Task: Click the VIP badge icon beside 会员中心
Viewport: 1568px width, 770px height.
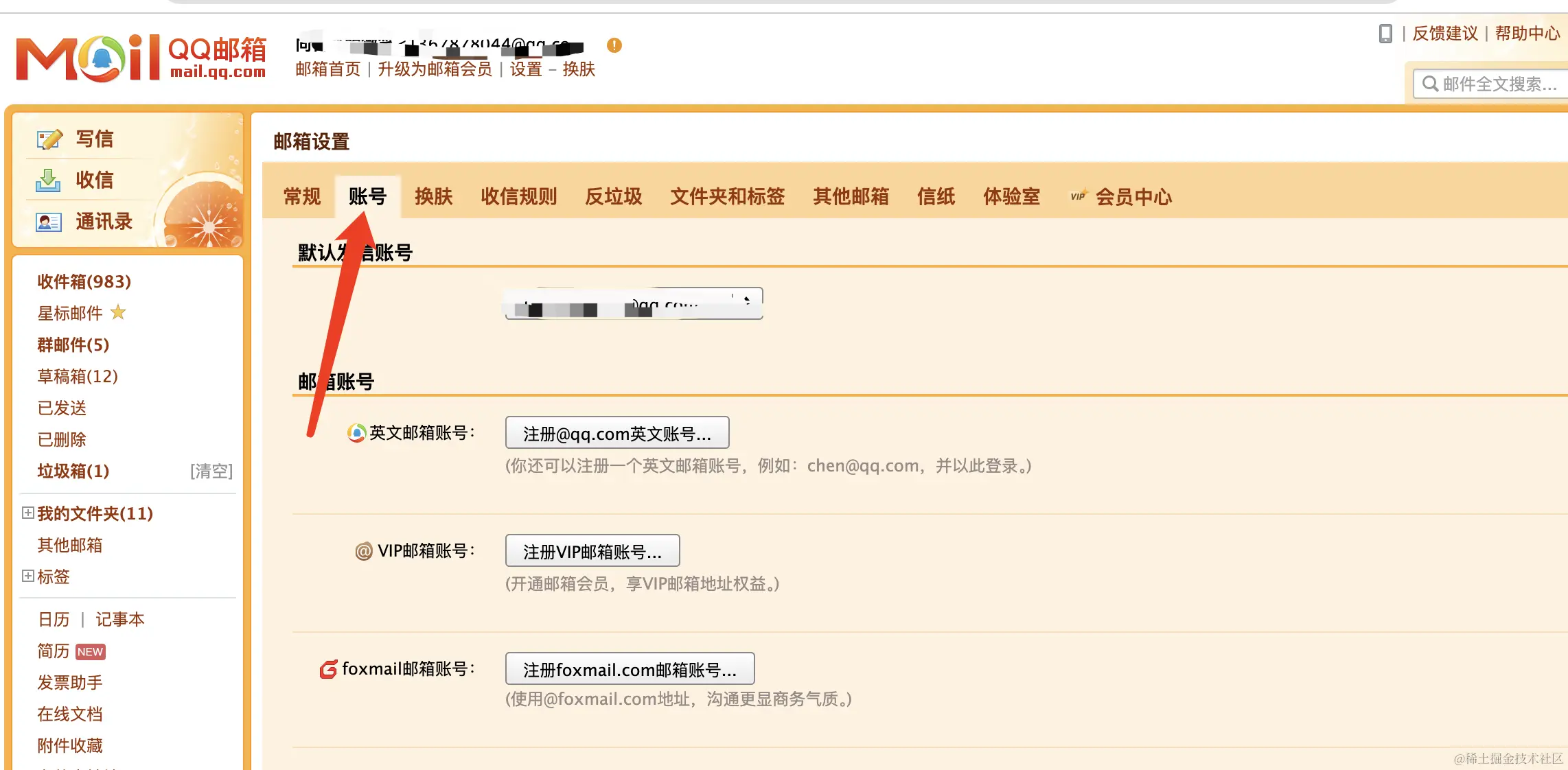Action: [x=1079, y=196]
